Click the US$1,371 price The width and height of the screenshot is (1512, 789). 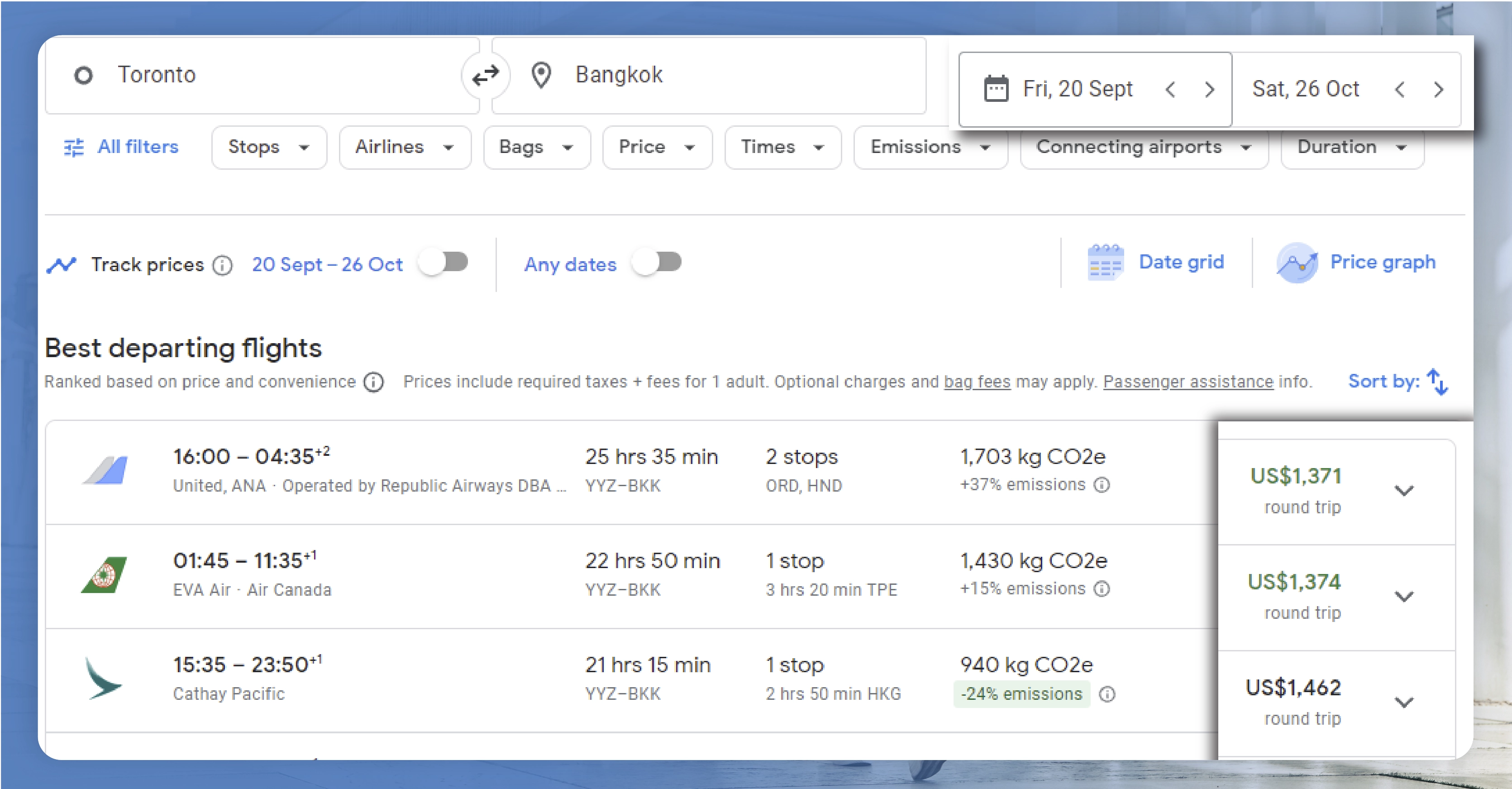(x=1296, y=475)
